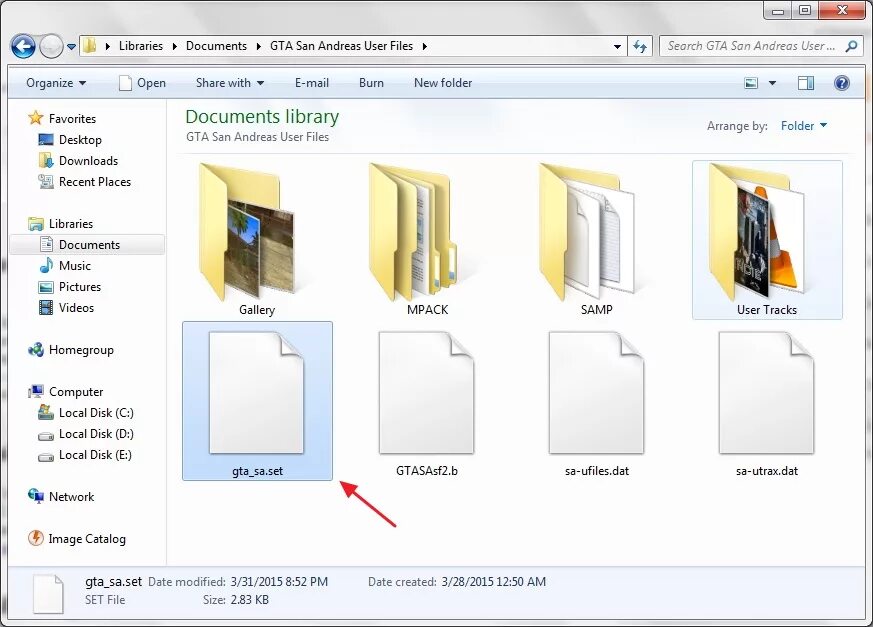Expand arrow after Libraries breadcrumb
This screenshot has width=873, height=627.
coord(174,46)
